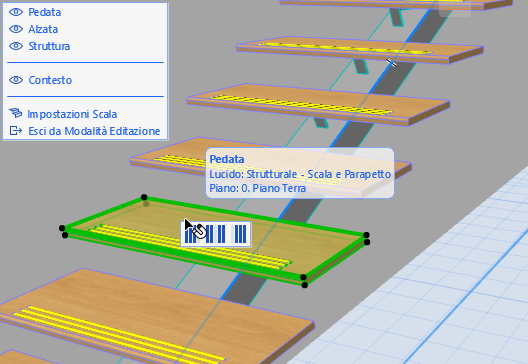
Task: Click the bottom corner node of the selected tread
Action: coord(304,285)
